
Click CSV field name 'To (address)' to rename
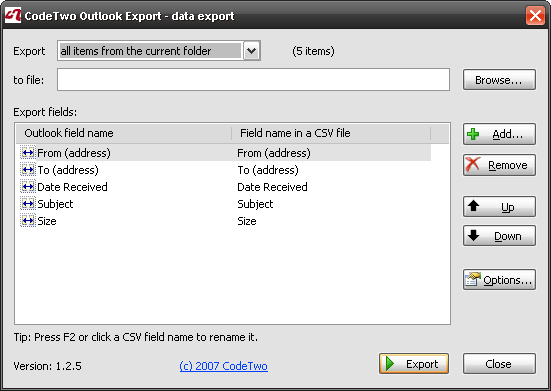click(x=268, y=170)
